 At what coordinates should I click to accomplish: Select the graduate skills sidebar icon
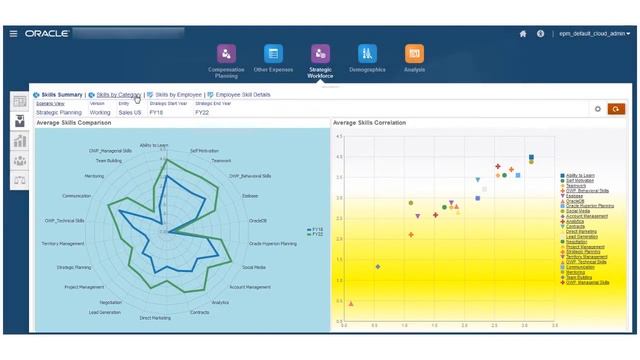pyautogui.click(x=20, y=121)
